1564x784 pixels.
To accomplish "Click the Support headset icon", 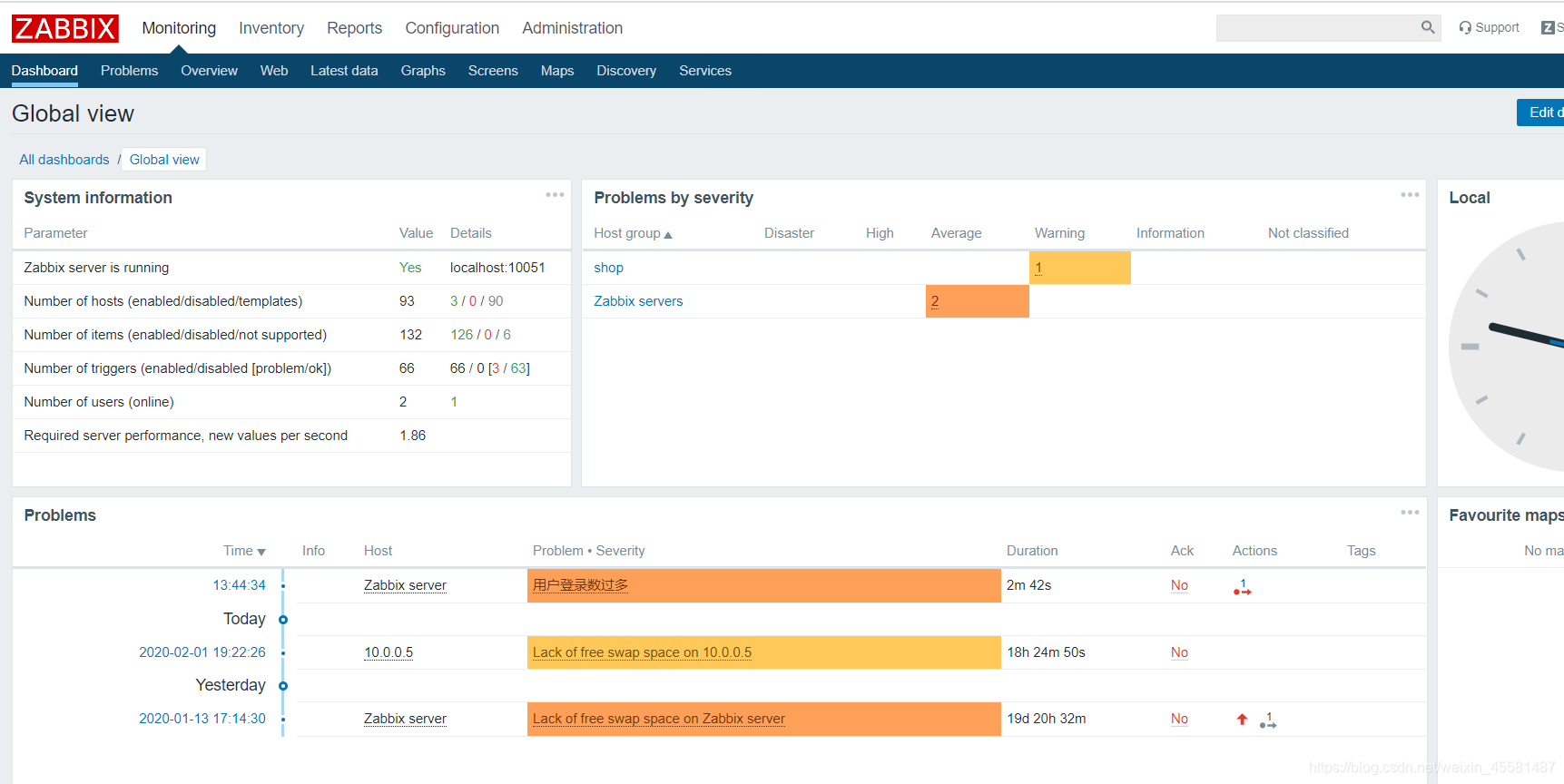I will click(1465, 28).
